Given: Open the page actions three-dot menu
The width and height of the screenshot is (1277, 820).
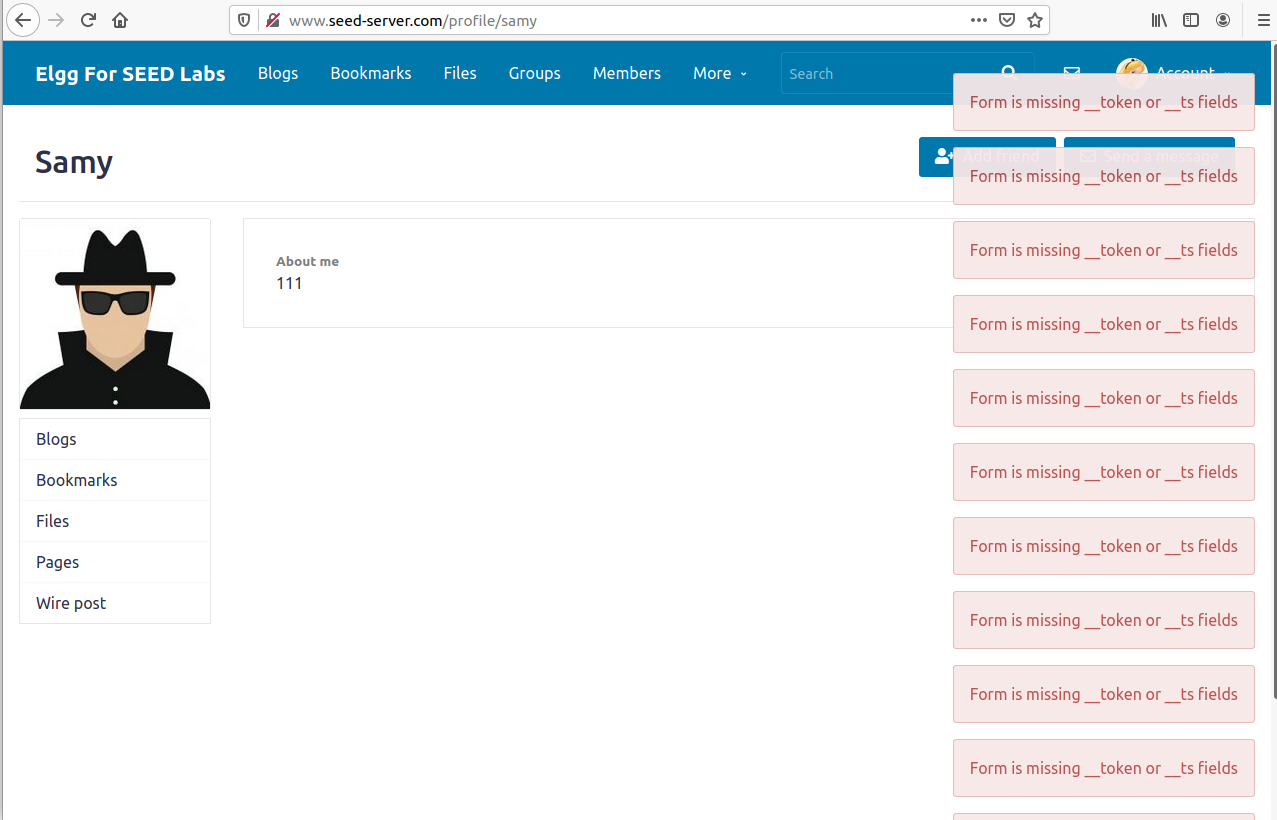Looking at the screenshot, I should click(980, 20).
